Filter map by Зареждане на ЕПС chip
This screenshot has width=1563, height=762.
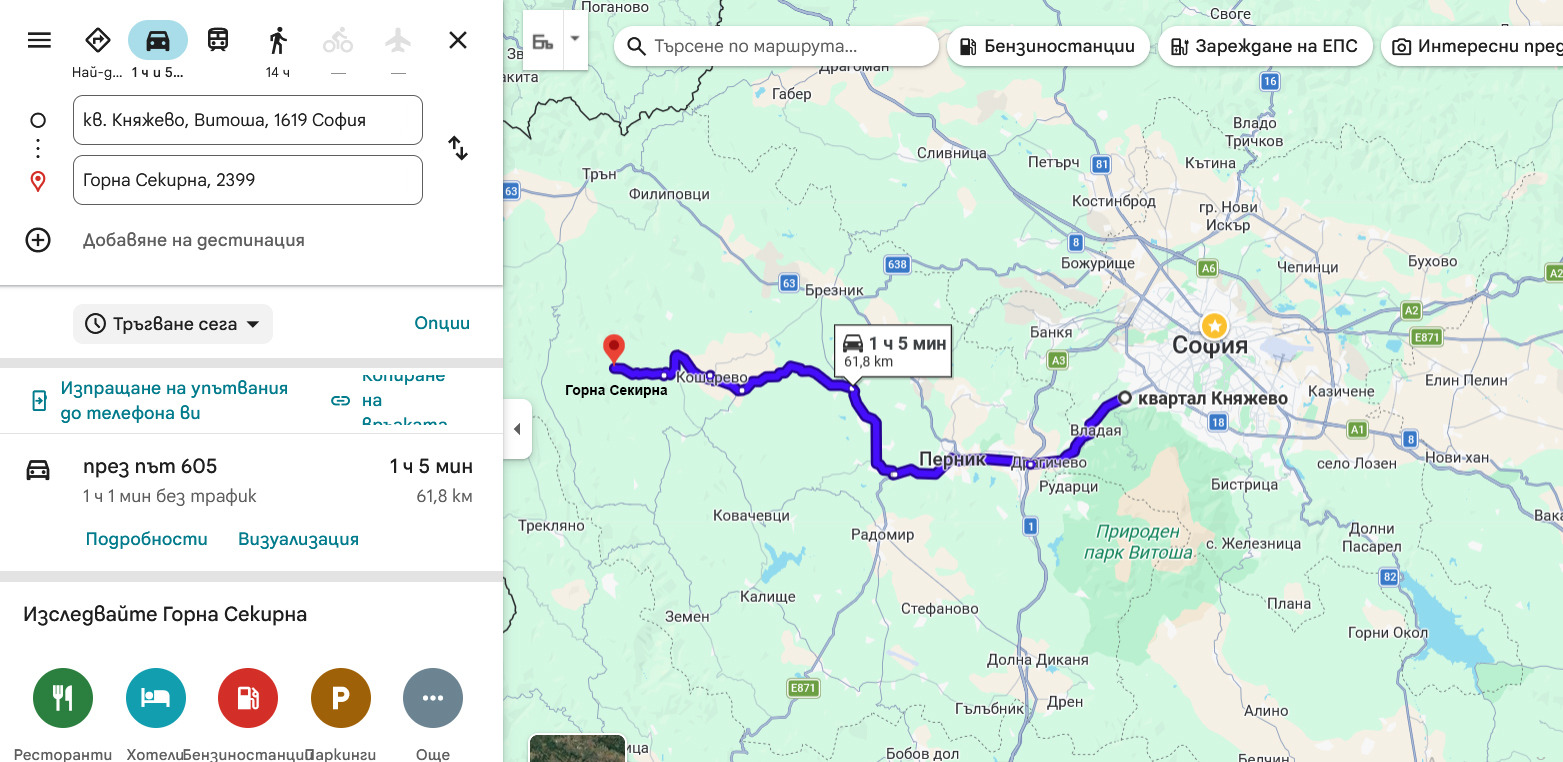[x=1264, y=46]
